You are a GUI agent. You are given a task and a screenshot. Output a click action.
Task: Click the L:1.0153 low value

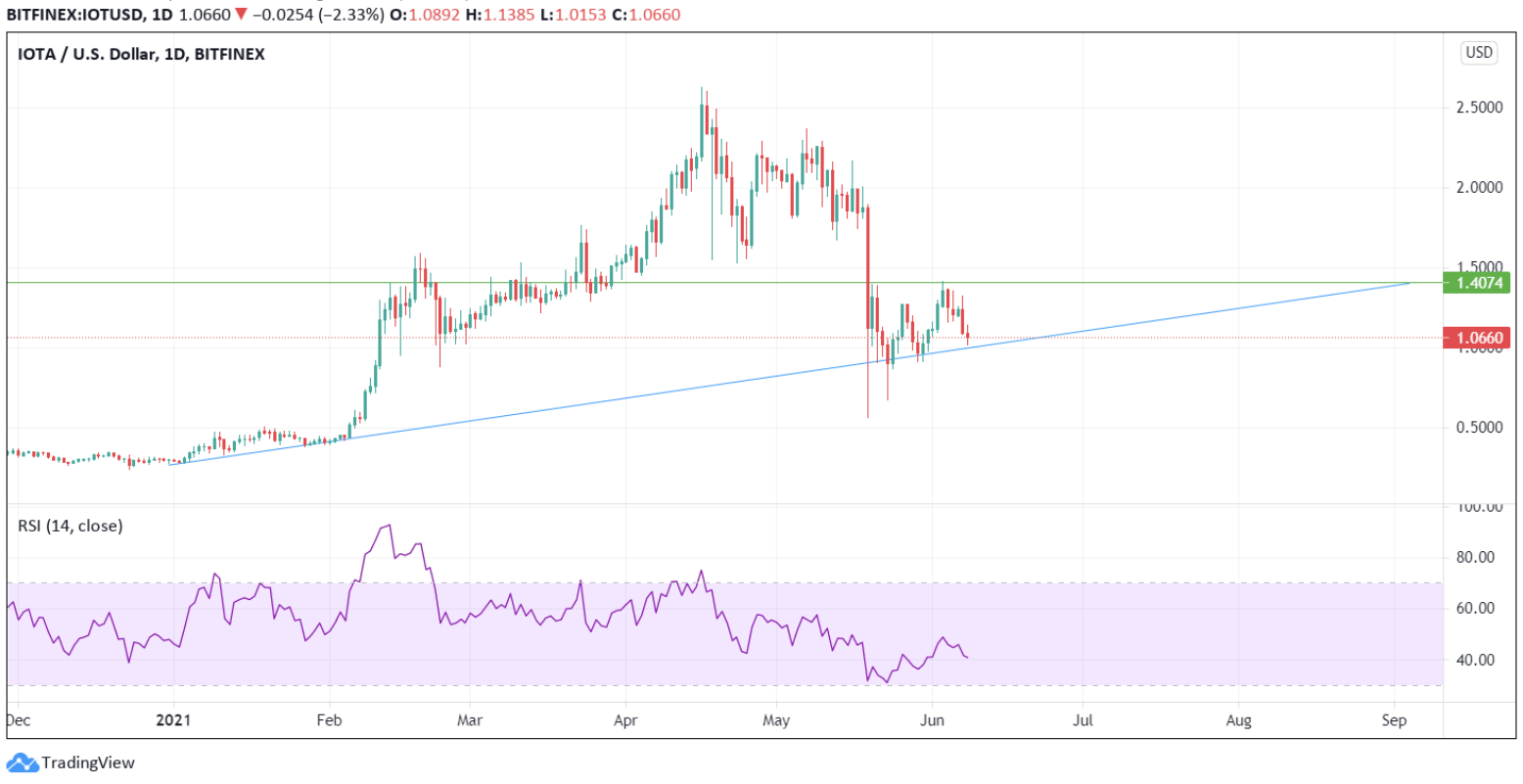click(x=572, y=15)
